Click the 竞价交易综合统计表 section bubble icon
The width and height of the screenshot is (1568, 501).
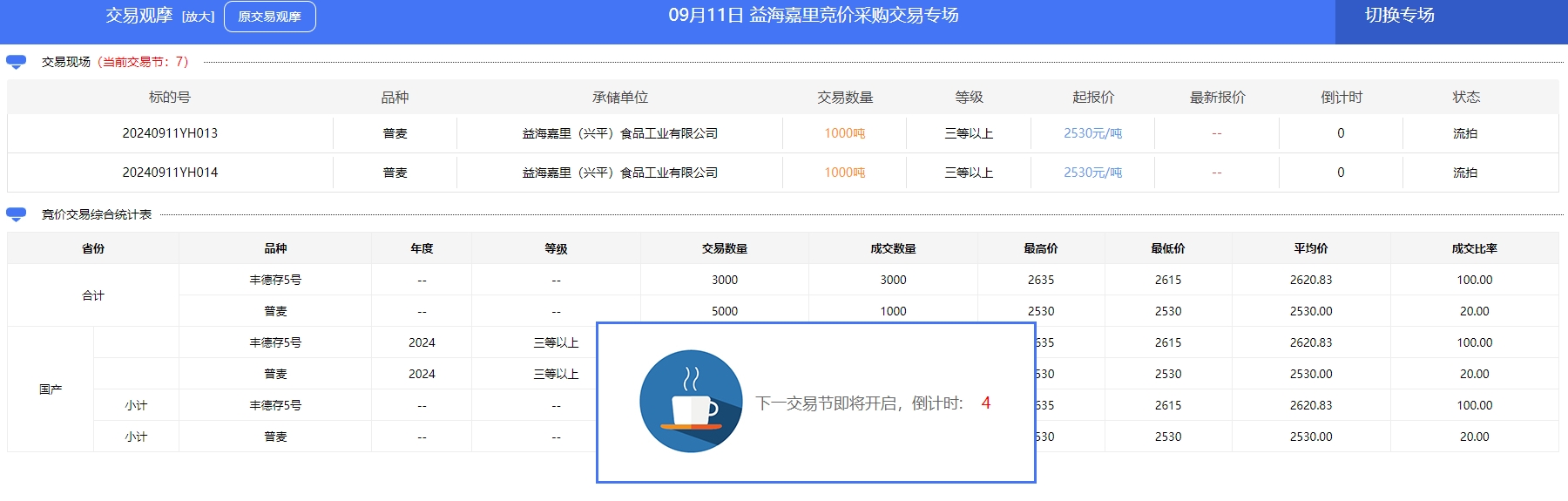[16, 214]
